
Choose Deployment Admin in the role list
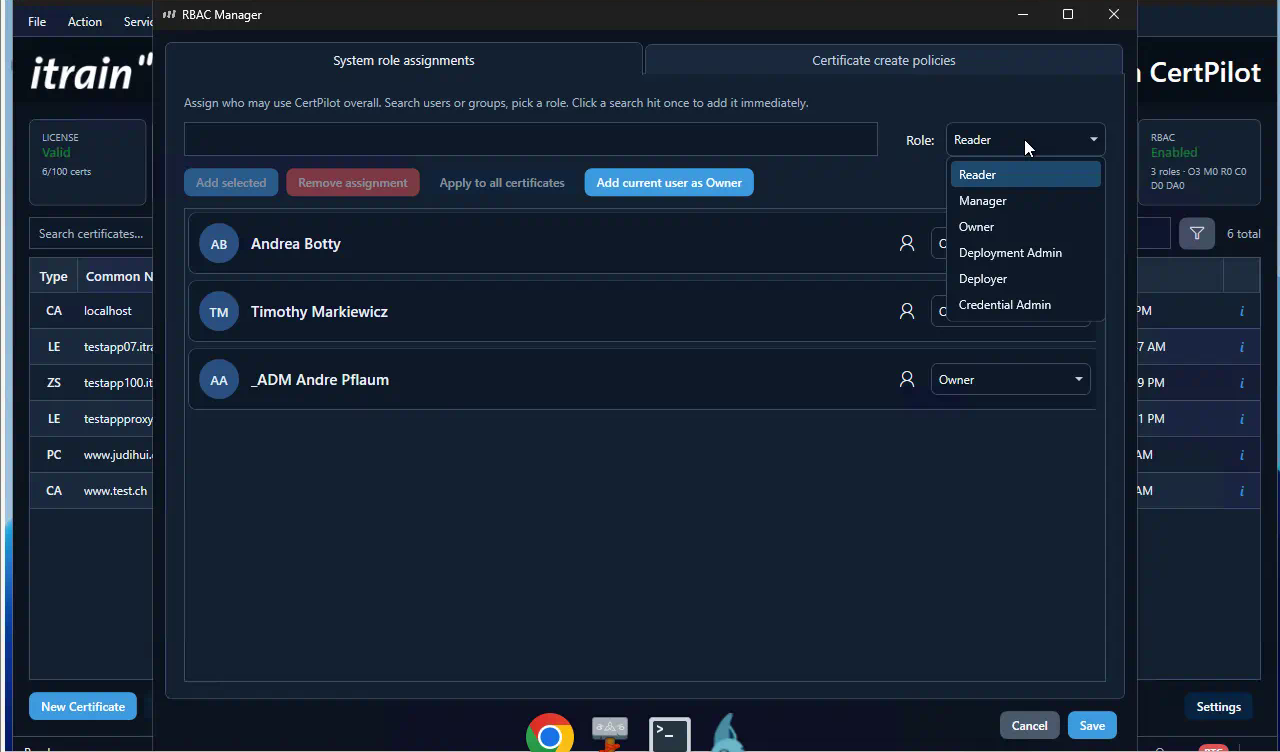click(1025, 252)
